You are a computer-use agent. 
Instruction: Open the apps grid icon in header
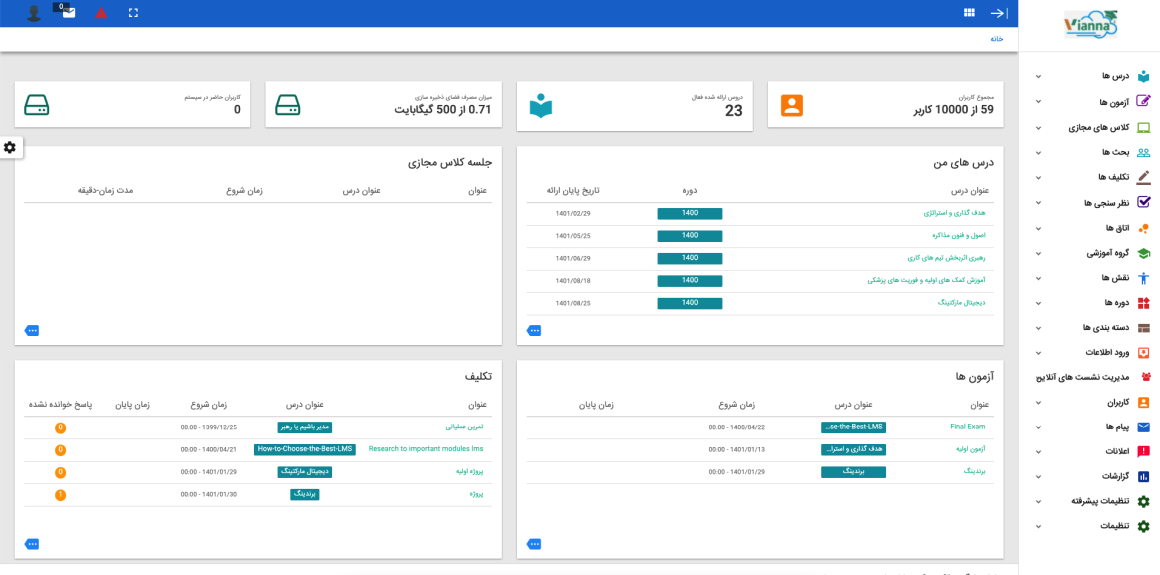[969, 13]
